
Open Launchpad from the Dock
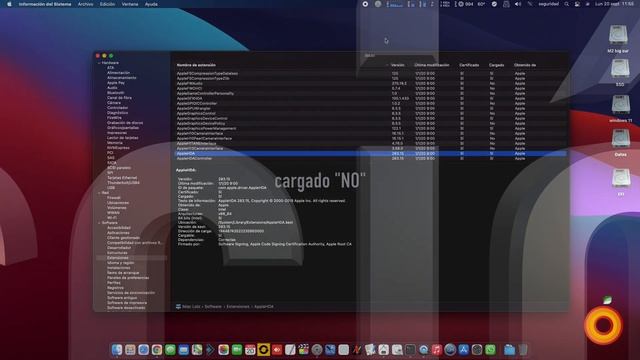tap(130, 350)
